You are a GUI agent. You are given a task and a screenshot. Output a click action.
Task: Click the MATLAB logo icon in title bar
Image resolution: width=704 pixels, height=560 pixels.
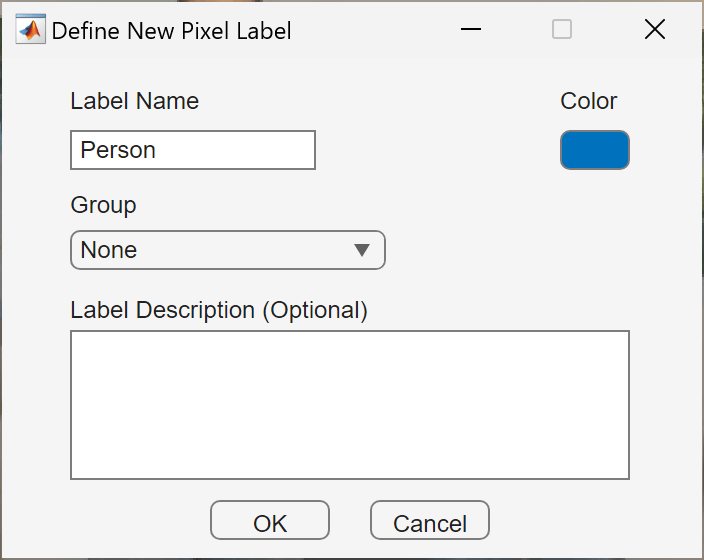[30, 30]
